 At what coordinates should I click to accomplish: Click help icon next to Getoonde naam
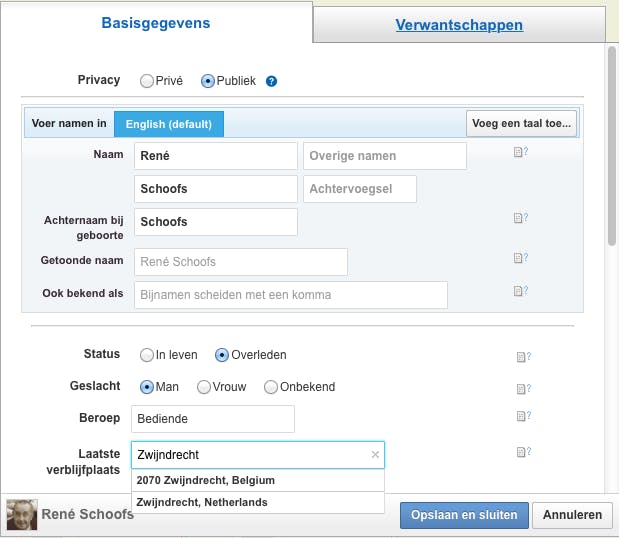tap(520, 258)
